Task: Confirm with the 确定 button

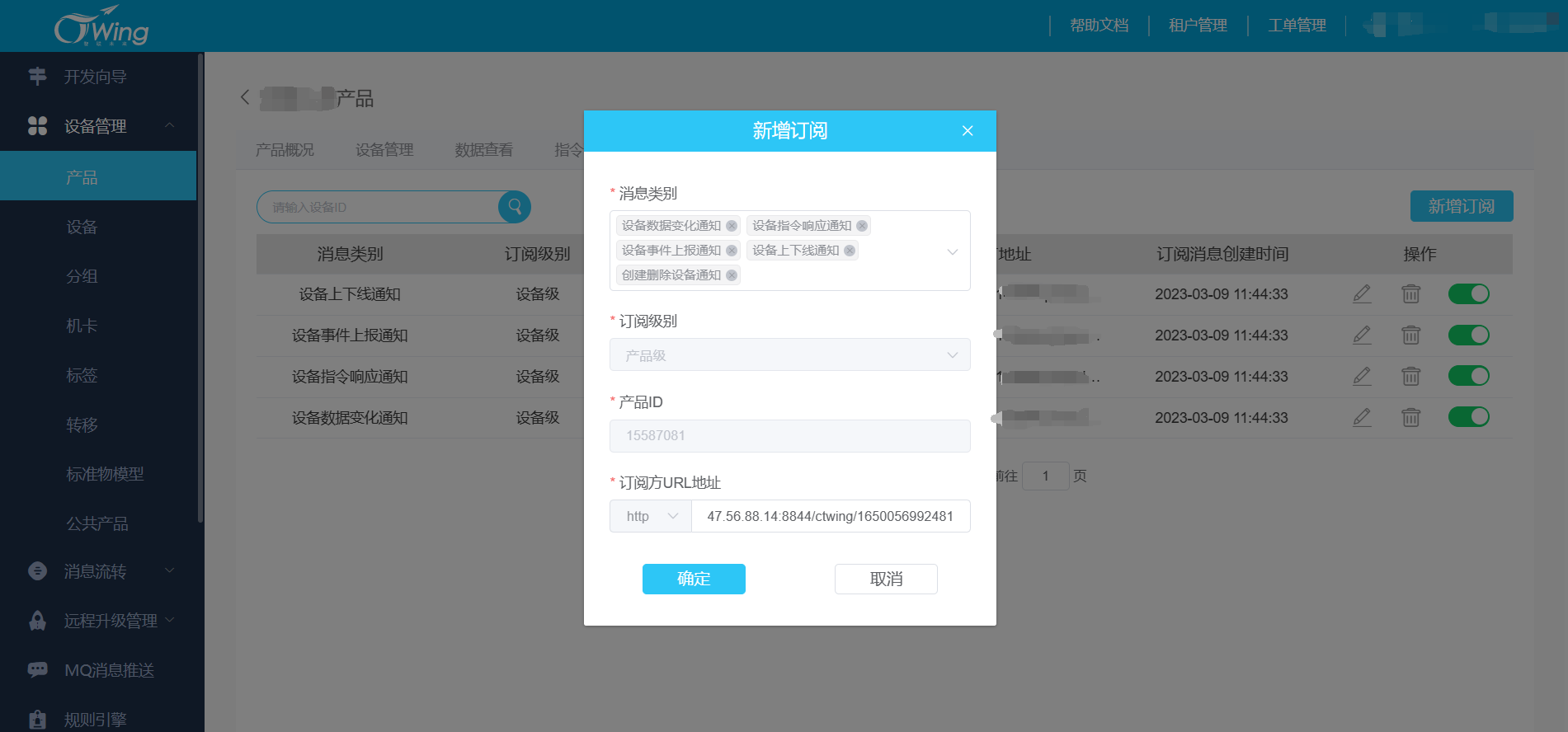Action: click(694, 579)
